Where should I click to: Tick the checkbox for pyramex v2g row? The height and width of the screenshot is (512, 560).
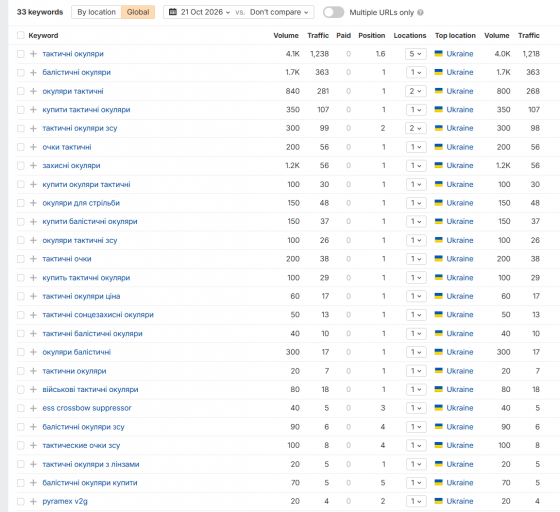pyautogui.click(x=21, y=501)
